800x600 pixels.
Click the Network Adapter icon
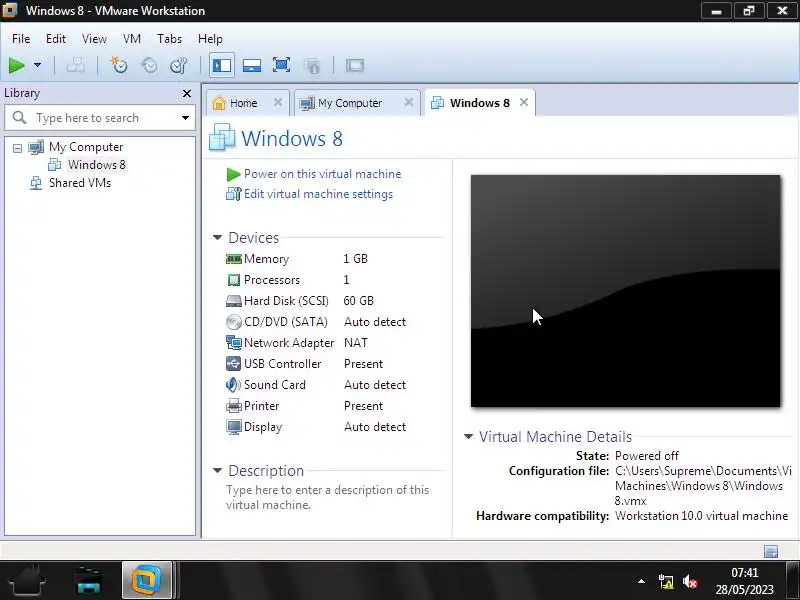point(234,343)
